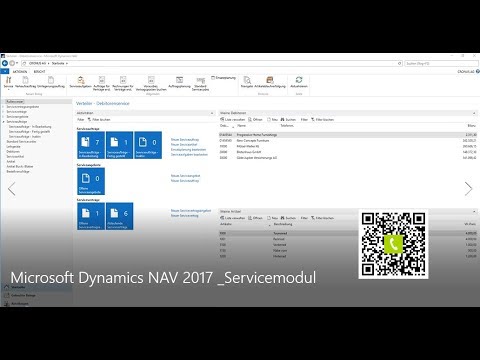Click Einsatzplanung bearbeiten link
480x360 pixels.
pos(188,150)
